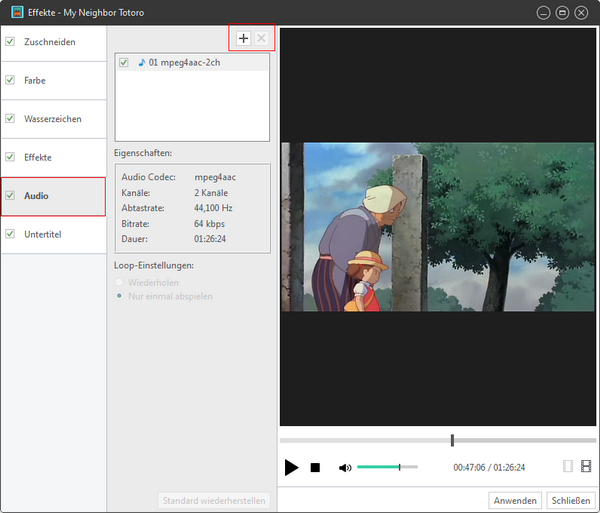Click the music note icon of the audio track

[x=142, y=62]
